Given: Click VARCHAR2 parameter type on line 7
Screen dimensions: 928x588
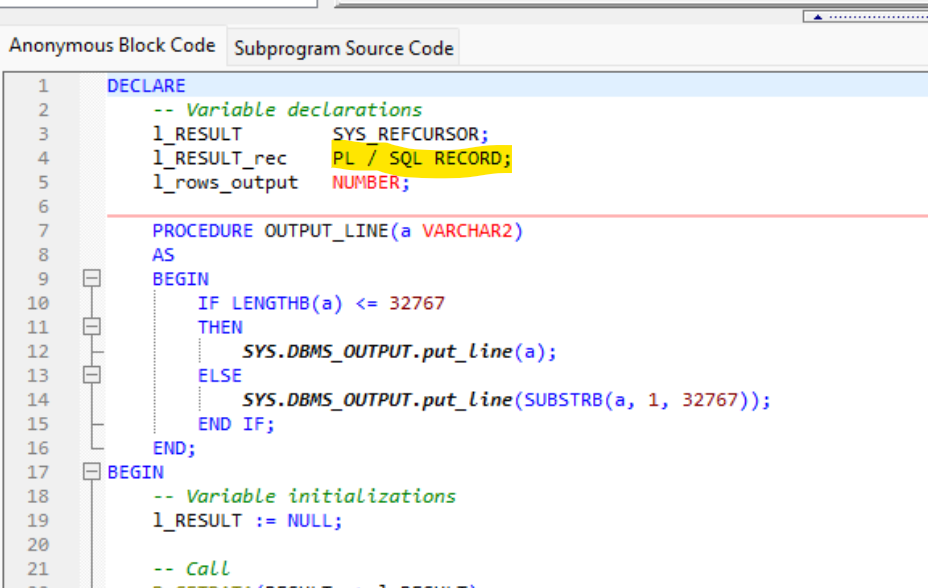Looking at the screenshot, I should [467, 231].
